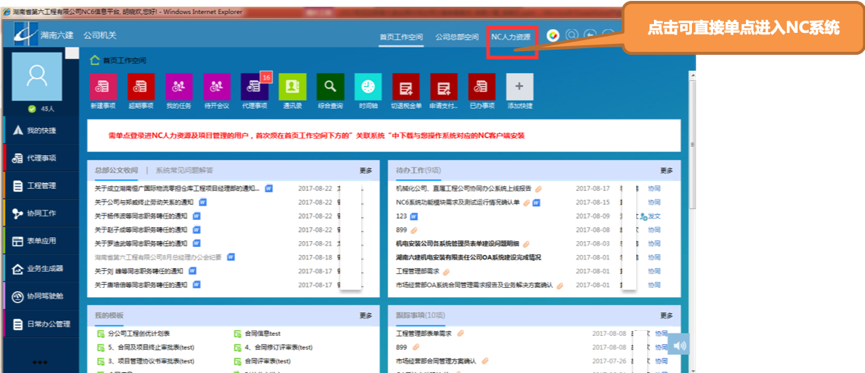Open 表单应用 in the left sidebar

(41, 241)
